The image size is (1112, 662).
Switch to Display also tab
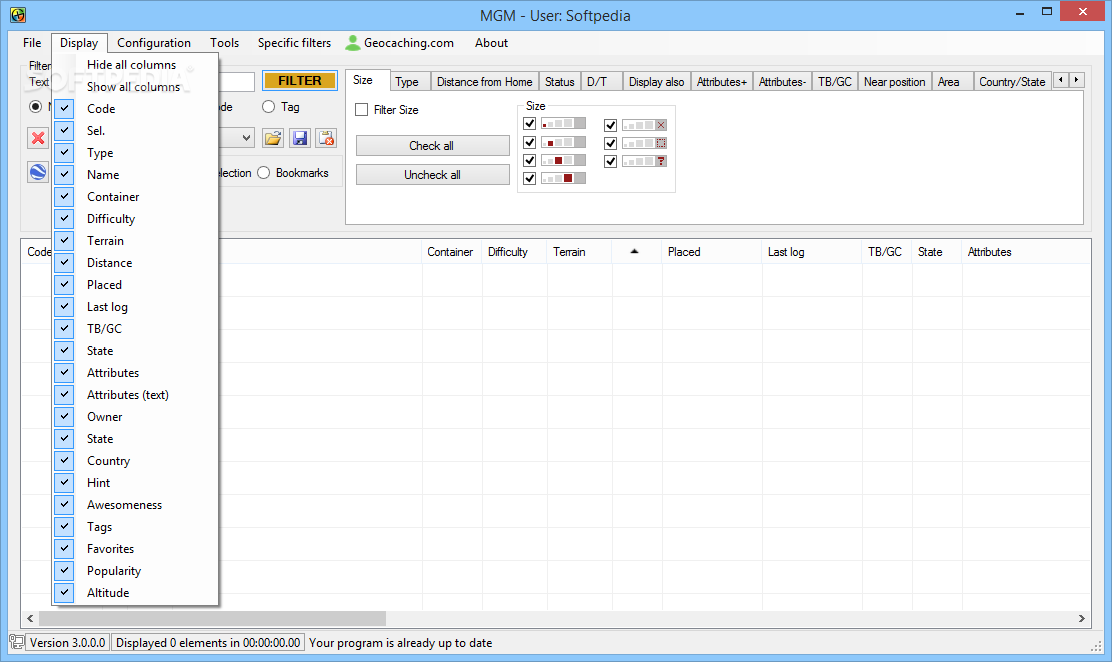[x=657, y=82]
